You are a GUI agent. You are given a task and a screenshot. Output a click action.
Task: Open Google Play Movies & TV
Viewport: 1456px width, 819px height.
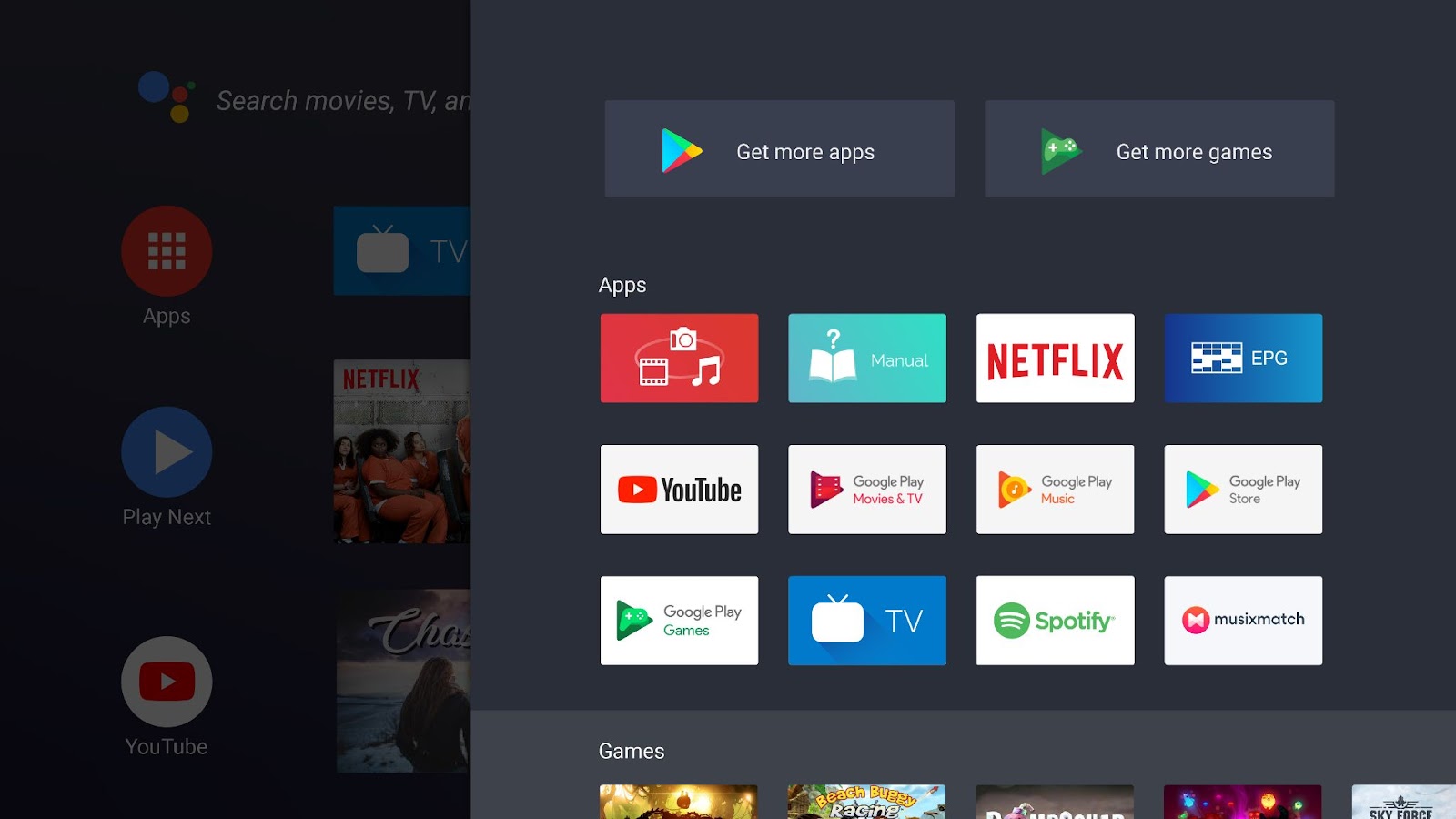[x=867, y=490]
